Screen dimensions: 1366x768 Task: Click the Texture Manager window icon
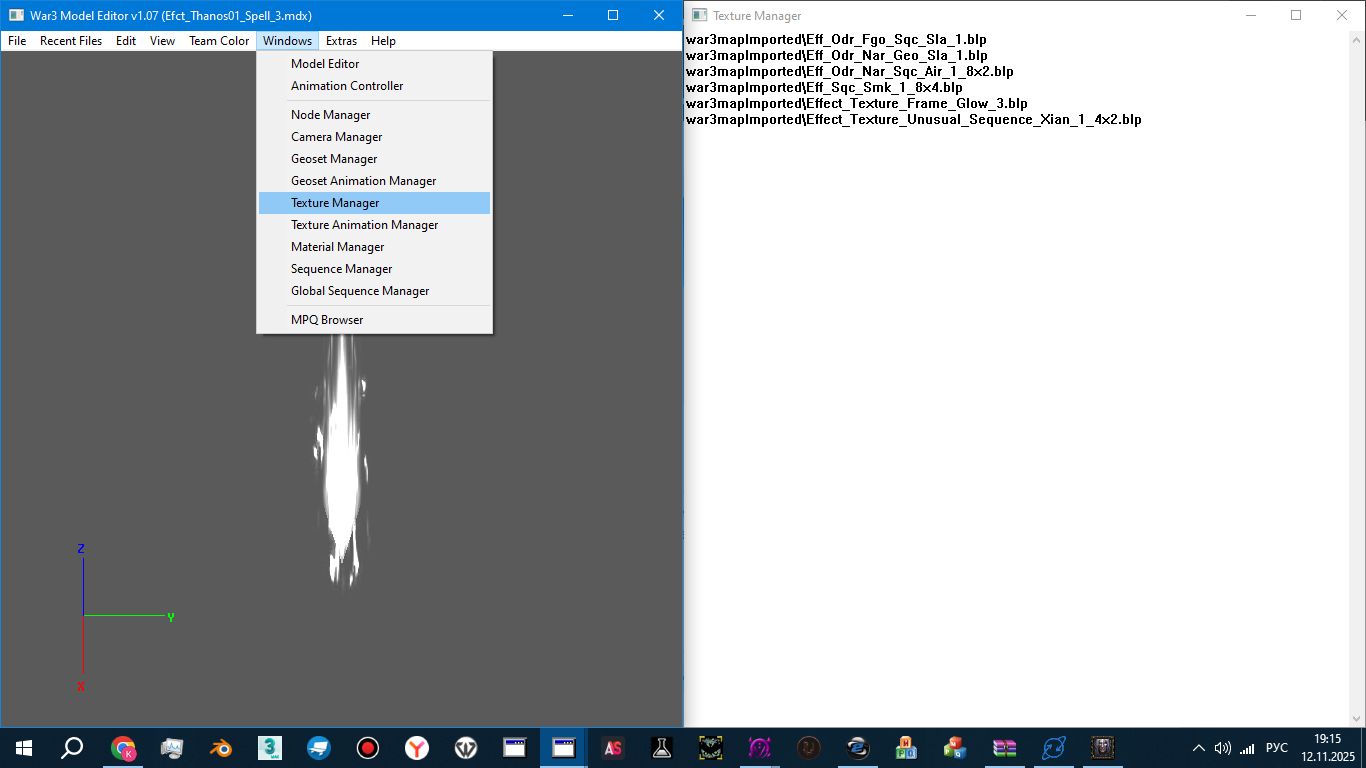coord(699,15)
